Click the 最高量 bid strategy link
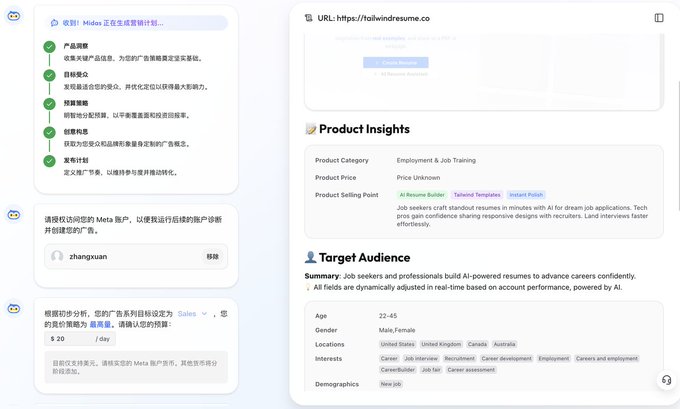The image size is (680, 409). [100, 325]
